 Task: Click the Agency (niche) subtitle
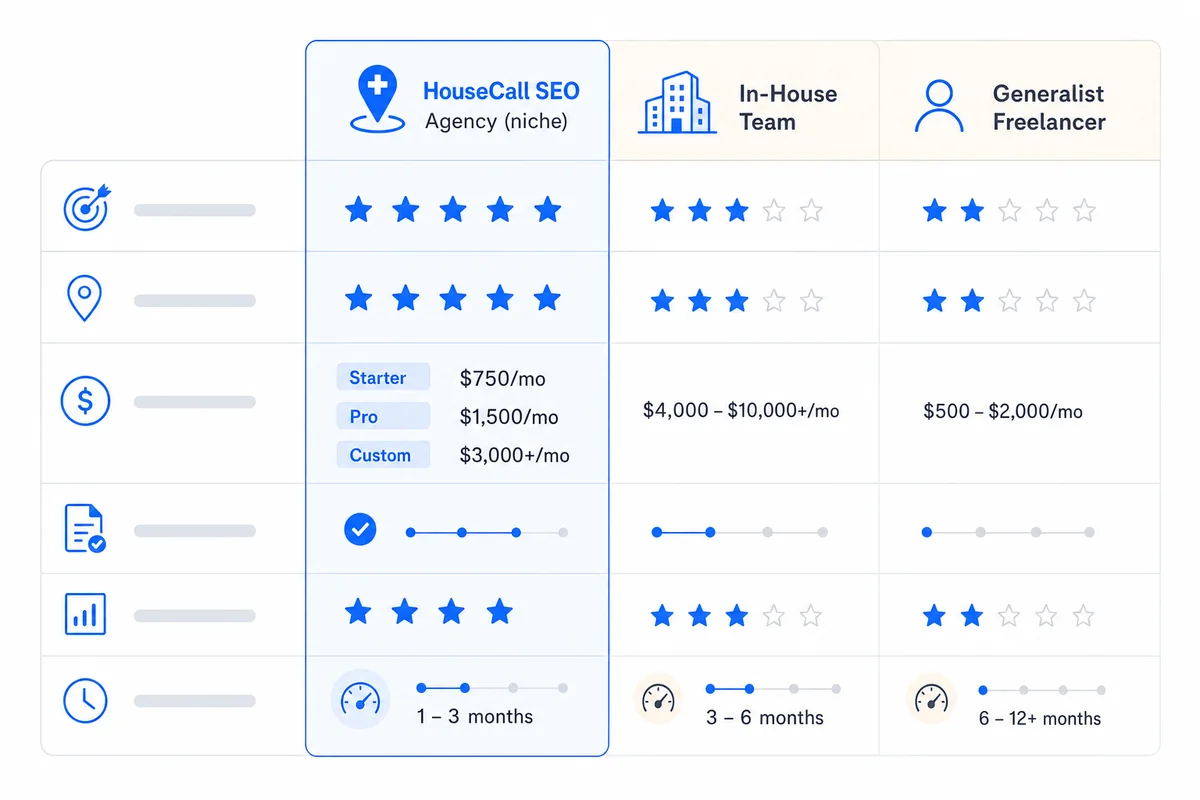click(496, 122)
